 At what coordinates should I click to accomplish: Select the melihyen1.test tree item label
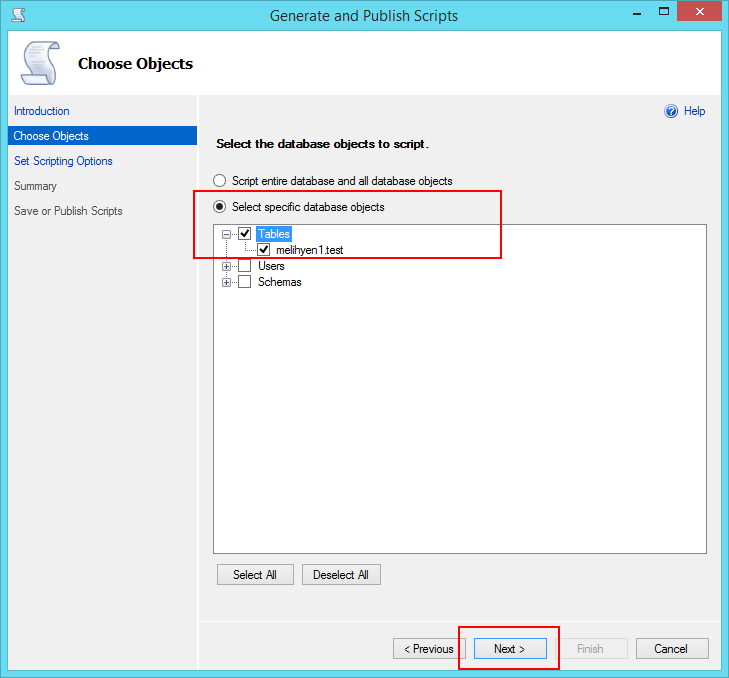[x=309, y=250]
